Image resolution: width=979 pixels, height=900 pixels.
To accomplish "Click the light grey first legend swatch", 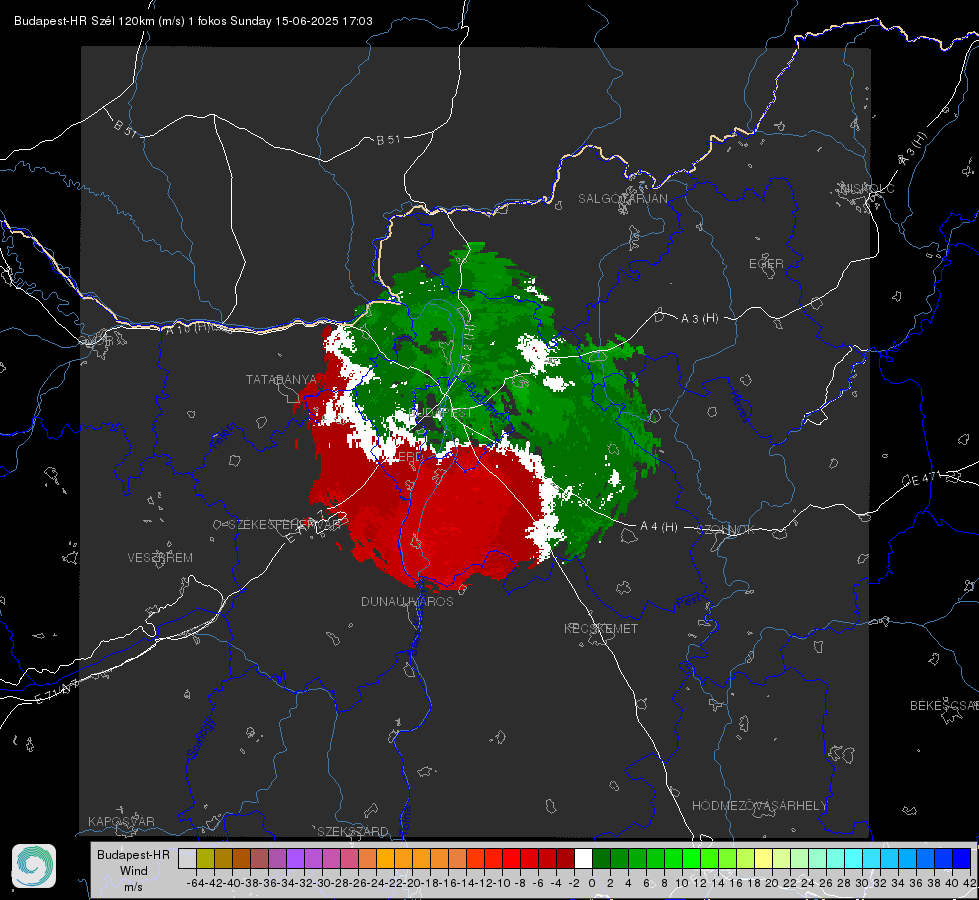I will [x=187, y=858].
